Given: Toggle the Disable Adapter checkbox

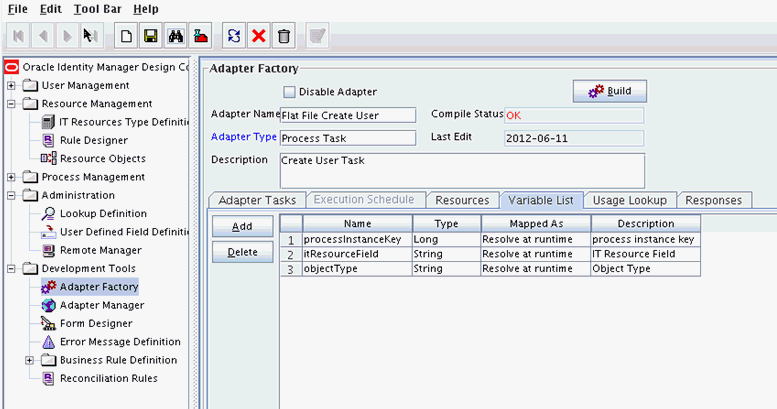Looking at the screenshot, I should 289,92.
